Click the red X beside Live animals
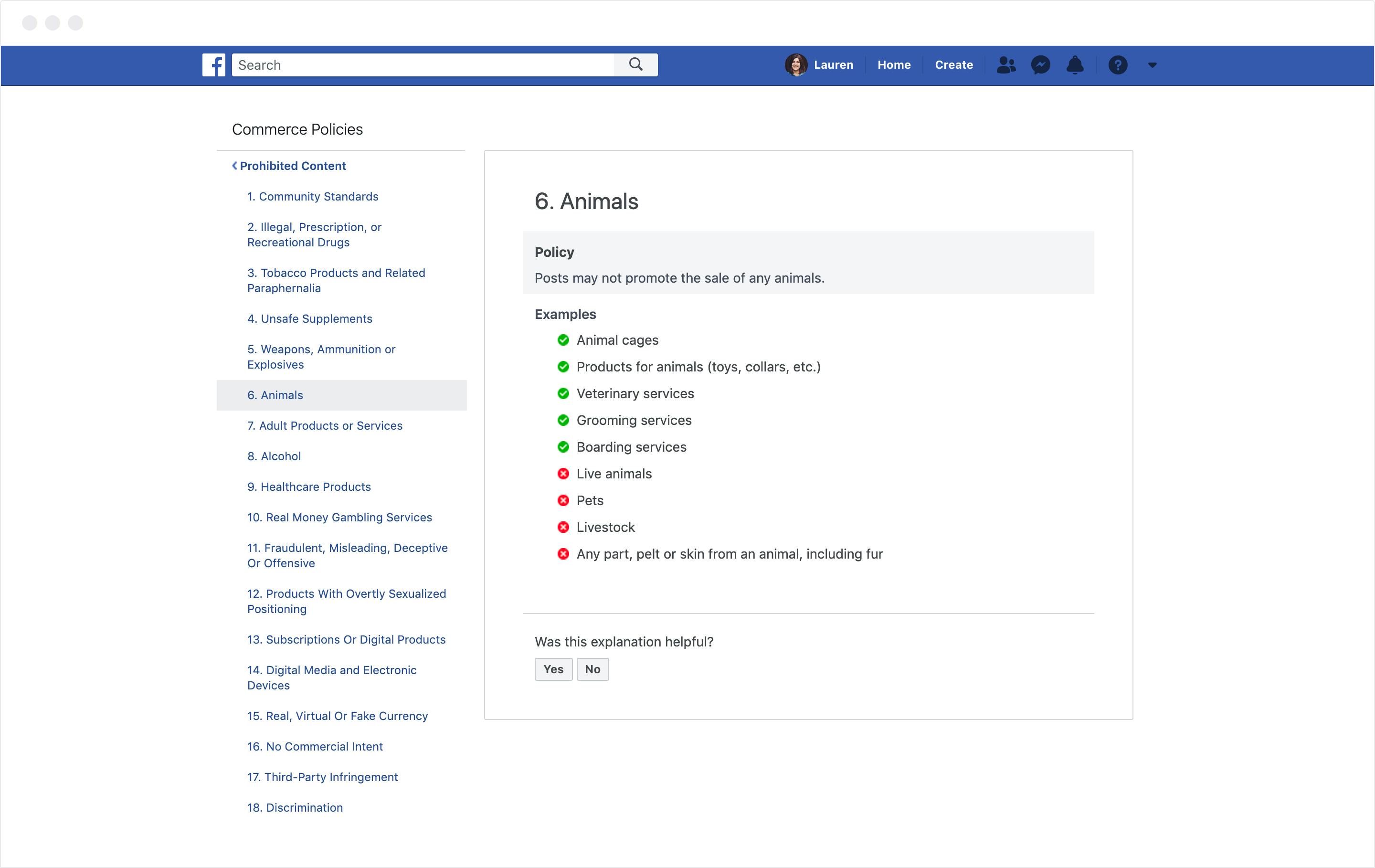The width and height of the screenshot is (1375, 868). [x=563, y=474]
